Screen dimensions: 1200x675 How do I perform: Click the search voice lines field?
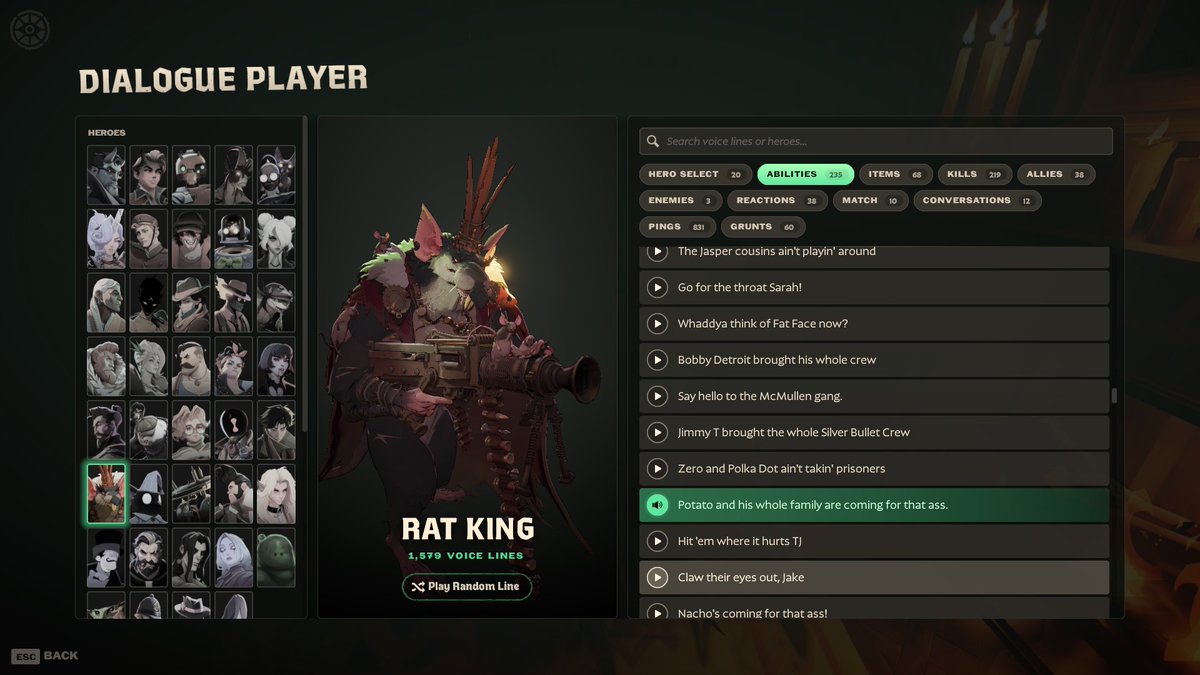click(875, 141)
